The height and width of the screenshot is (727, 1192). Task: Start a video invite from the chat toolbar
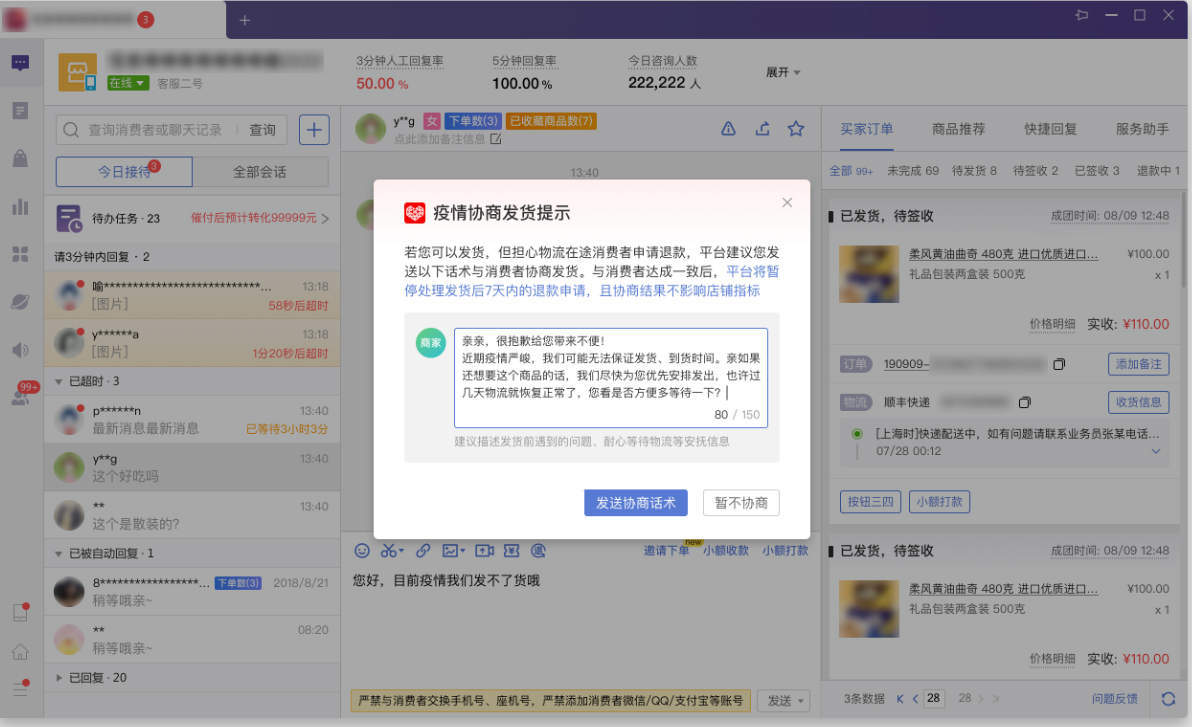(484, 550)
